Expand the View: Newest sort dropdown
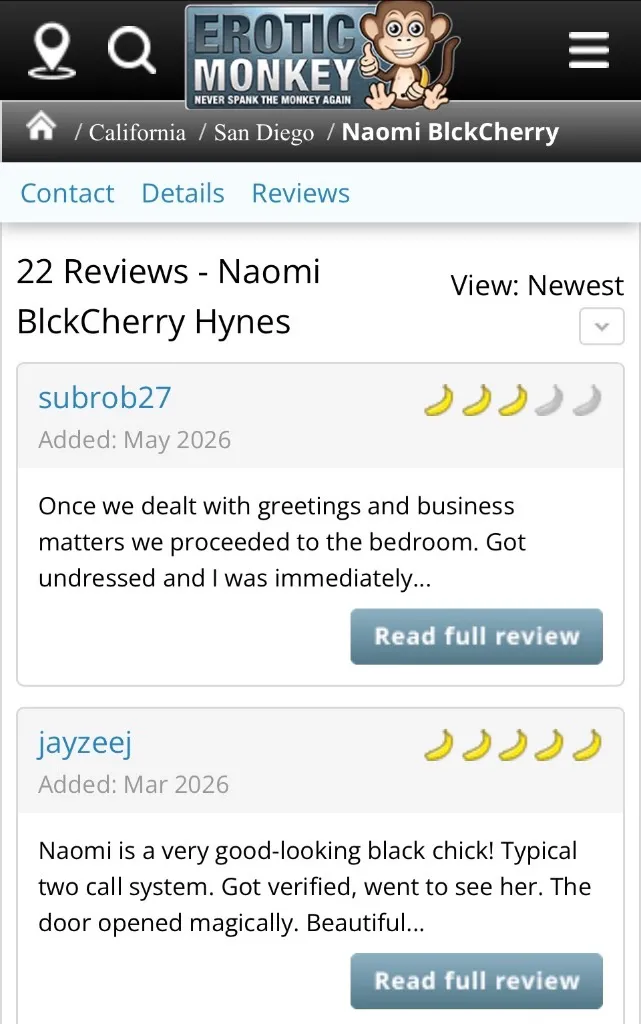The width and height of the screenshot is (641, 1024). click(x=602, y=326)
